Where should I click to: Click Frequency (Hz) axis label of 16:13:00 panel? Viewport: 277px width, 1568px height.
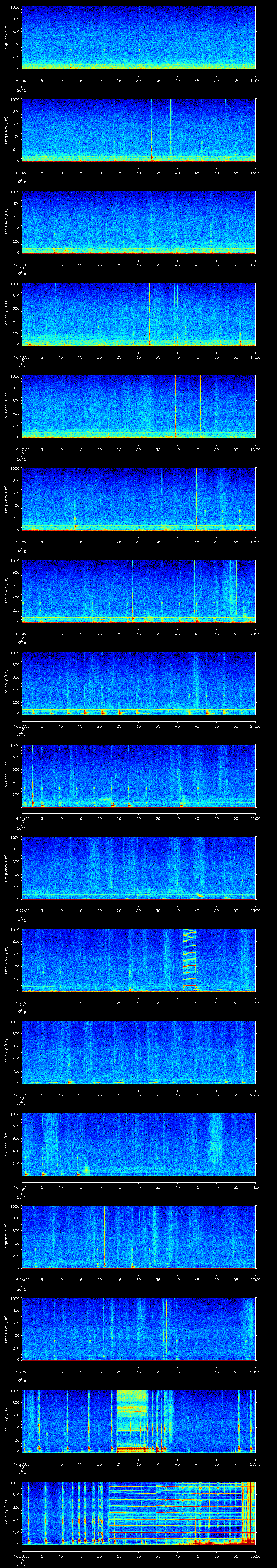6,38
